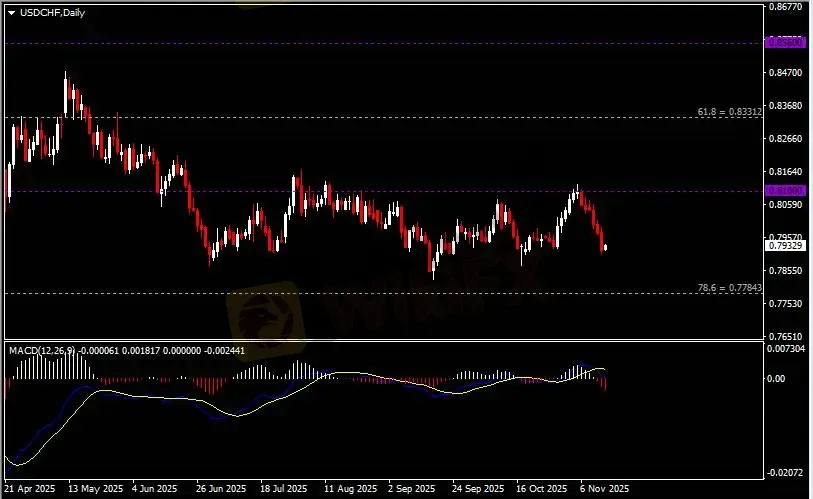813x499 pixels.
Task: Click the MACD -0.02072 scale value
Action: coord(786,472)
